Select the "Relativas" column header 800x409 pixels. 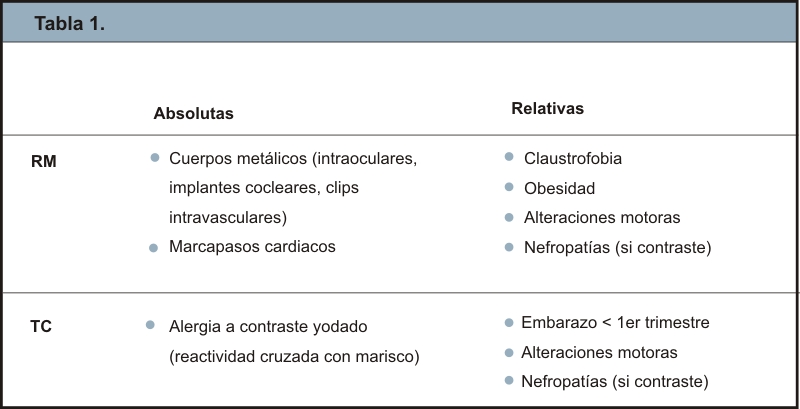pyautogui.click(x=547, y=108)
